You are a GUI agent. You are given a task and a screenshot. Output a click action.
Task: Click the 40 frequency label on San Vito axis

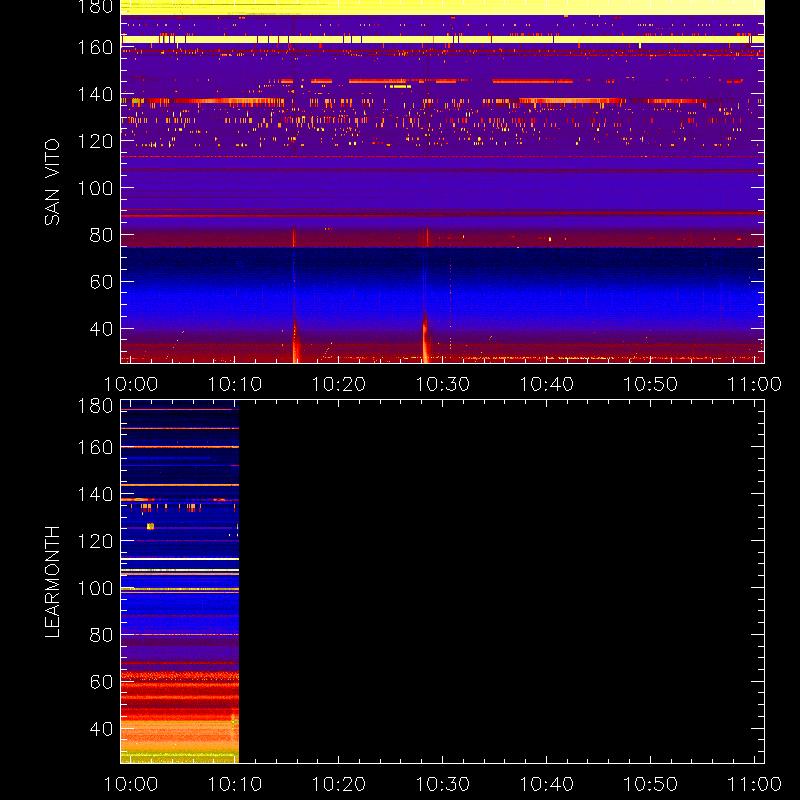point(102,329)
